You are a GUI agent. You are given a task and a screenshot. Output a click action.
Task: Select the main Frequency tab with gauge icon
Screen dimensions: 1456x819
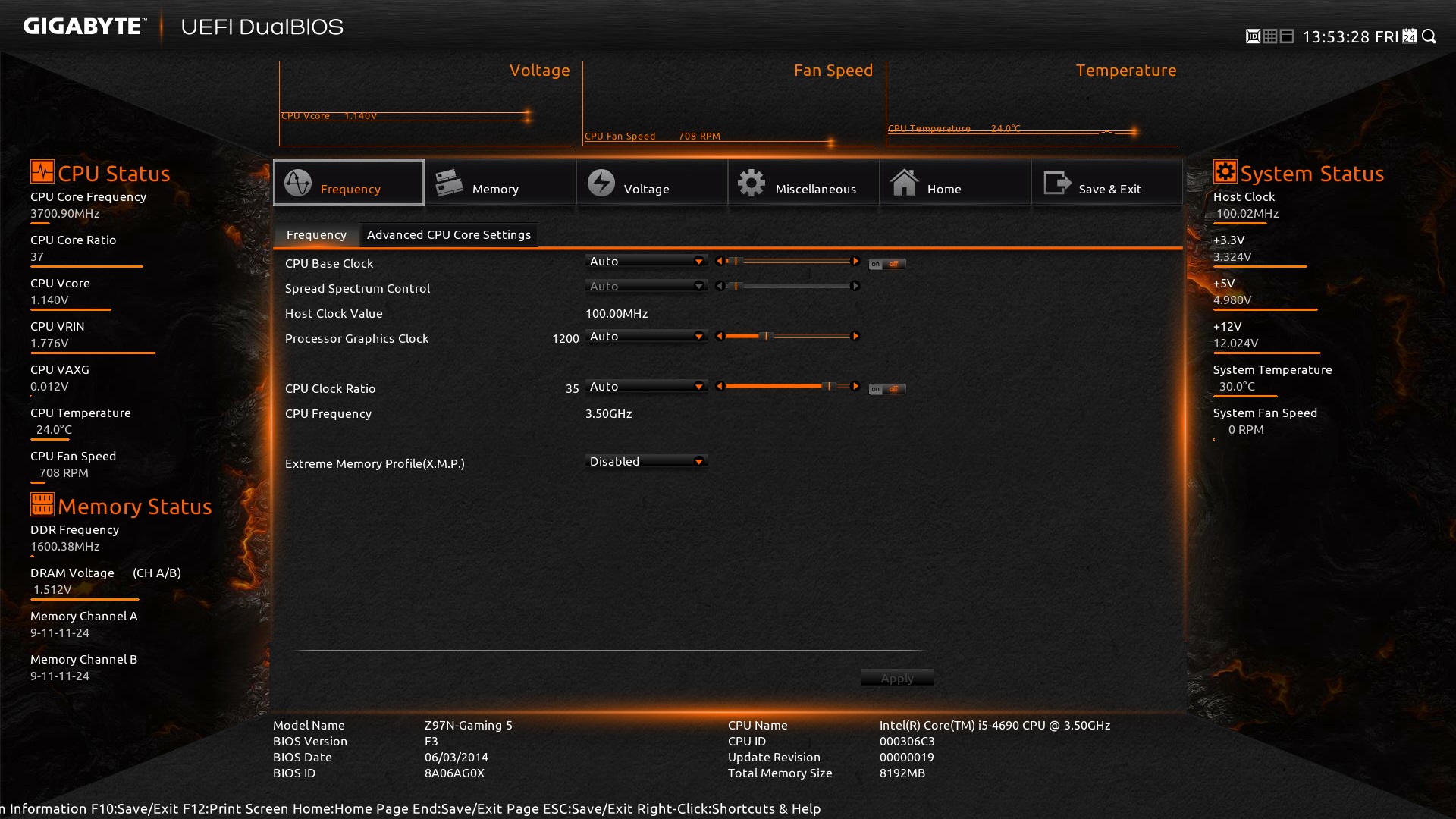click(x=349, y=182)
